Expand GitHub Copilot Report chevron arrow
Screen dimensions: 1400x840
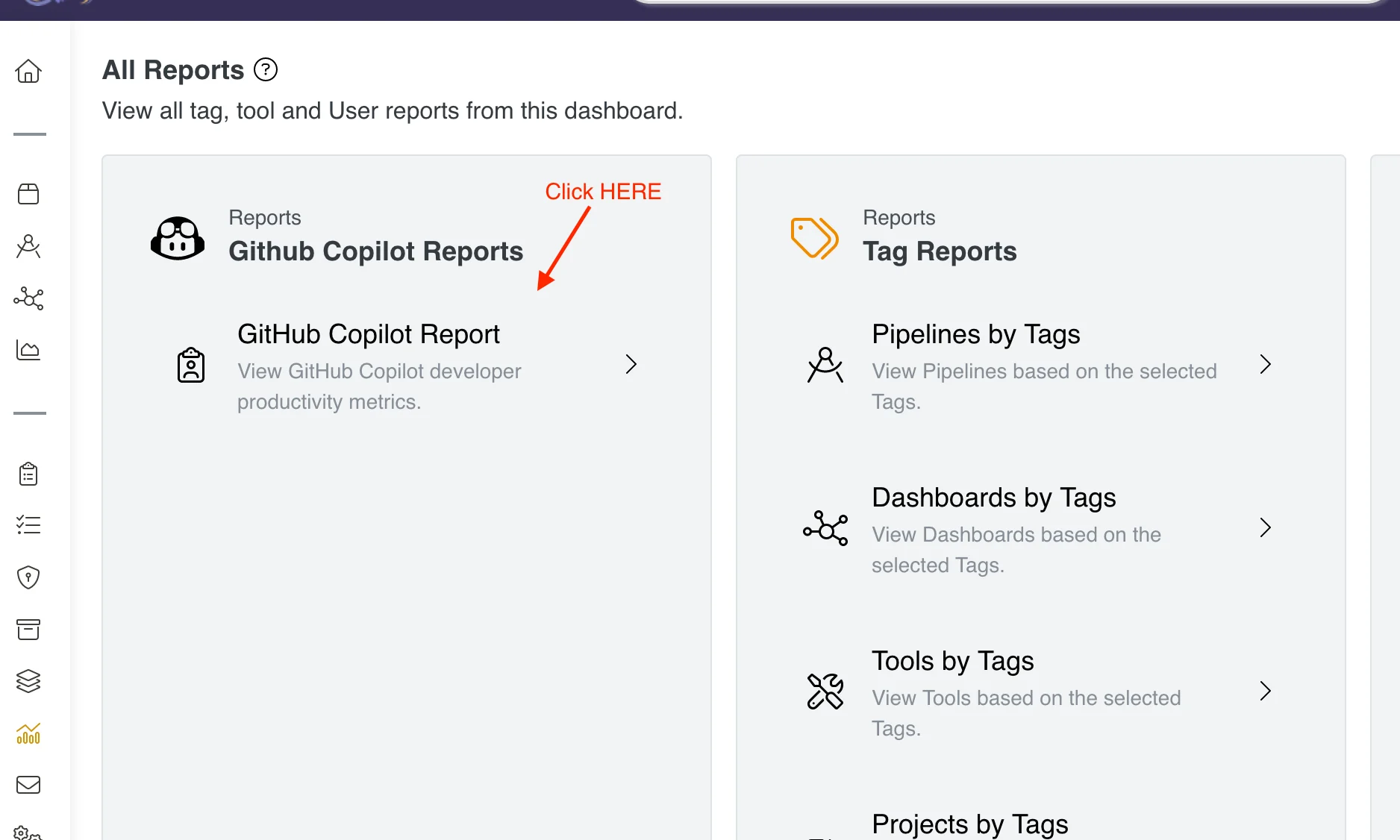pos(631,364)
